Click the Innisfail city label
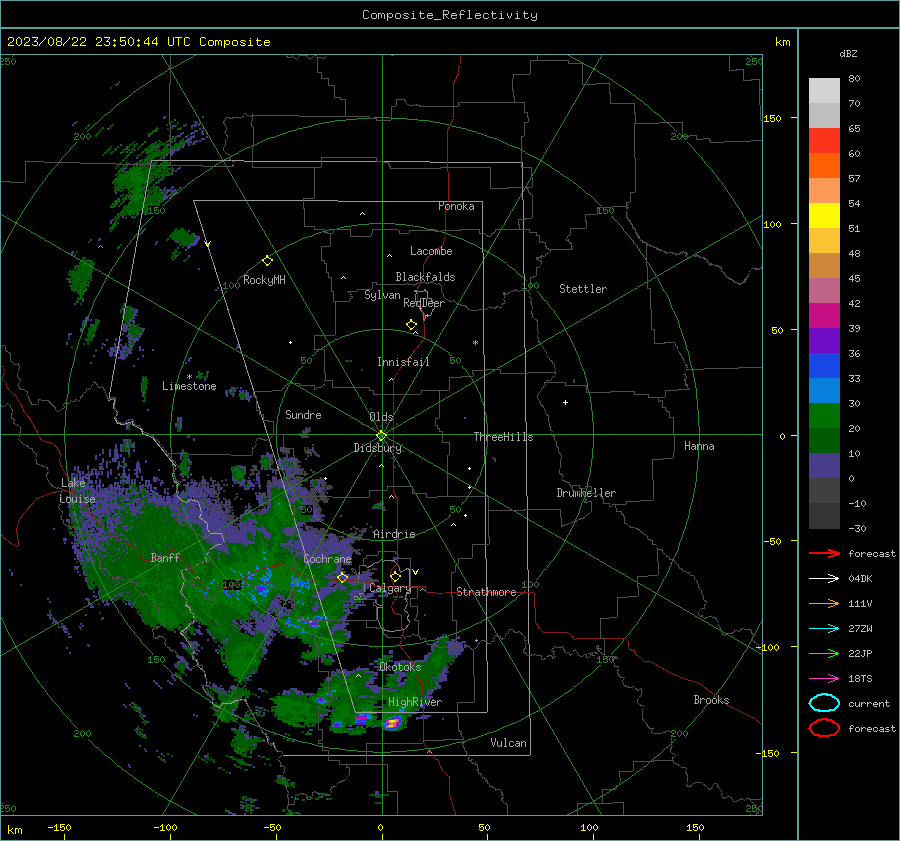This screenshot has height=841, width=900. [403, 362]
